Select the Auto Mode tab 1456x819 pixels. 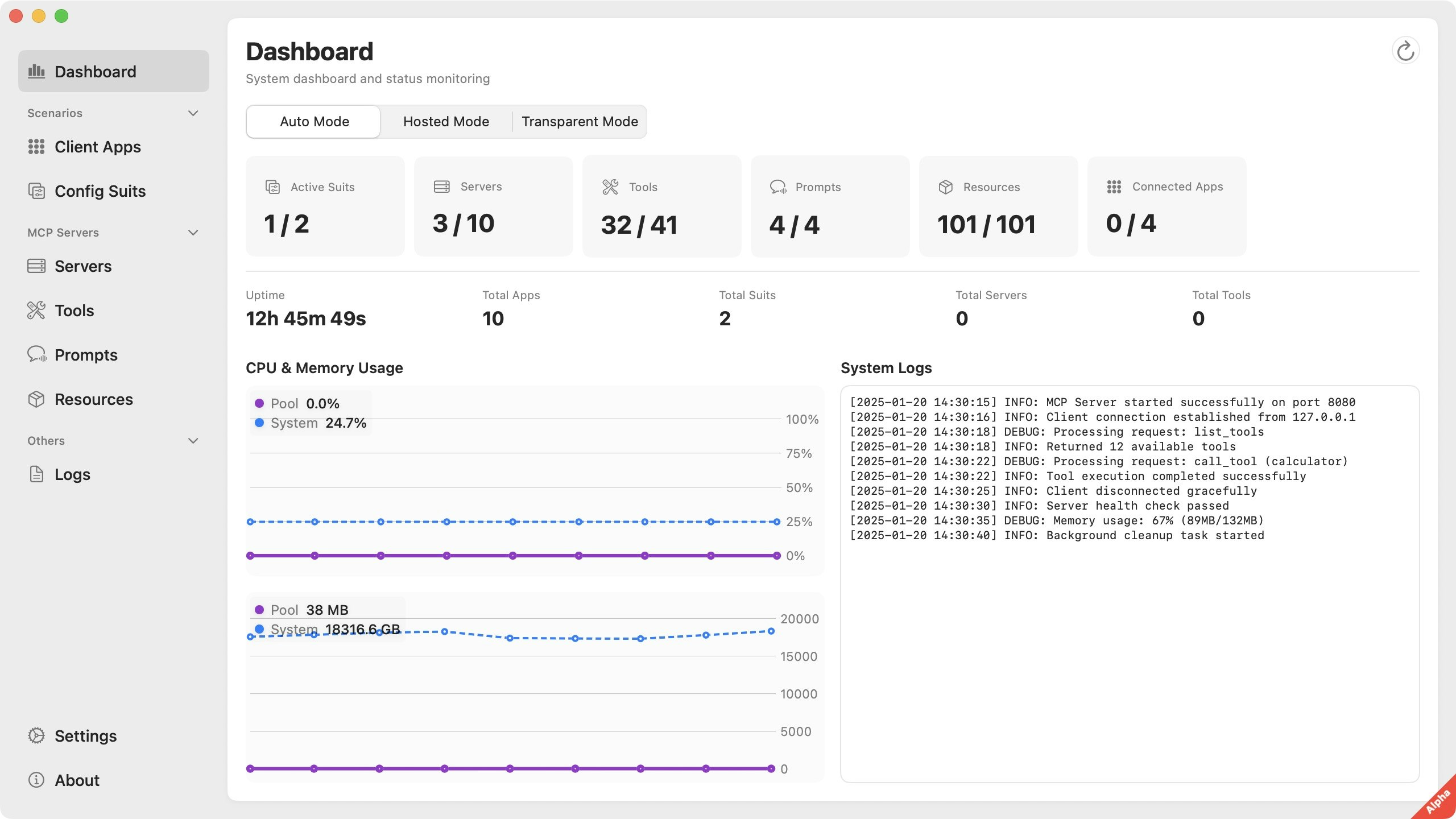coord(314,121)
